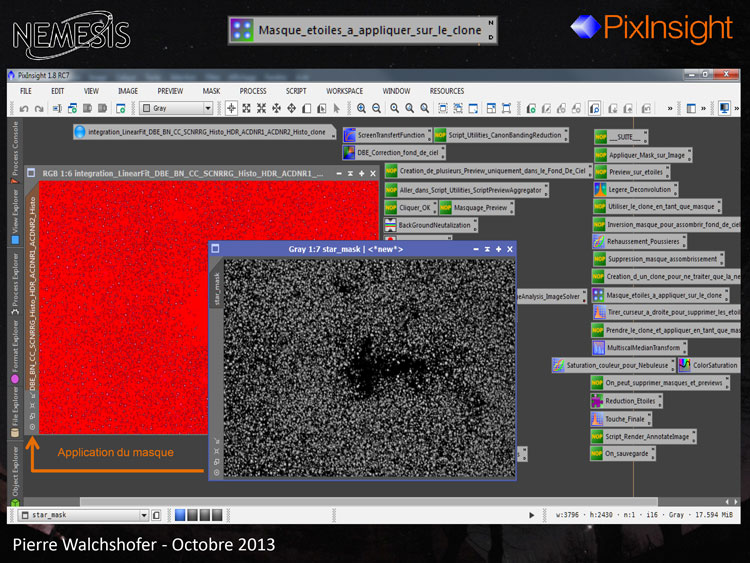Choose the pointer arrow tool in toolbar
This screenshot has height=563, width=750.
click(337, 109)
